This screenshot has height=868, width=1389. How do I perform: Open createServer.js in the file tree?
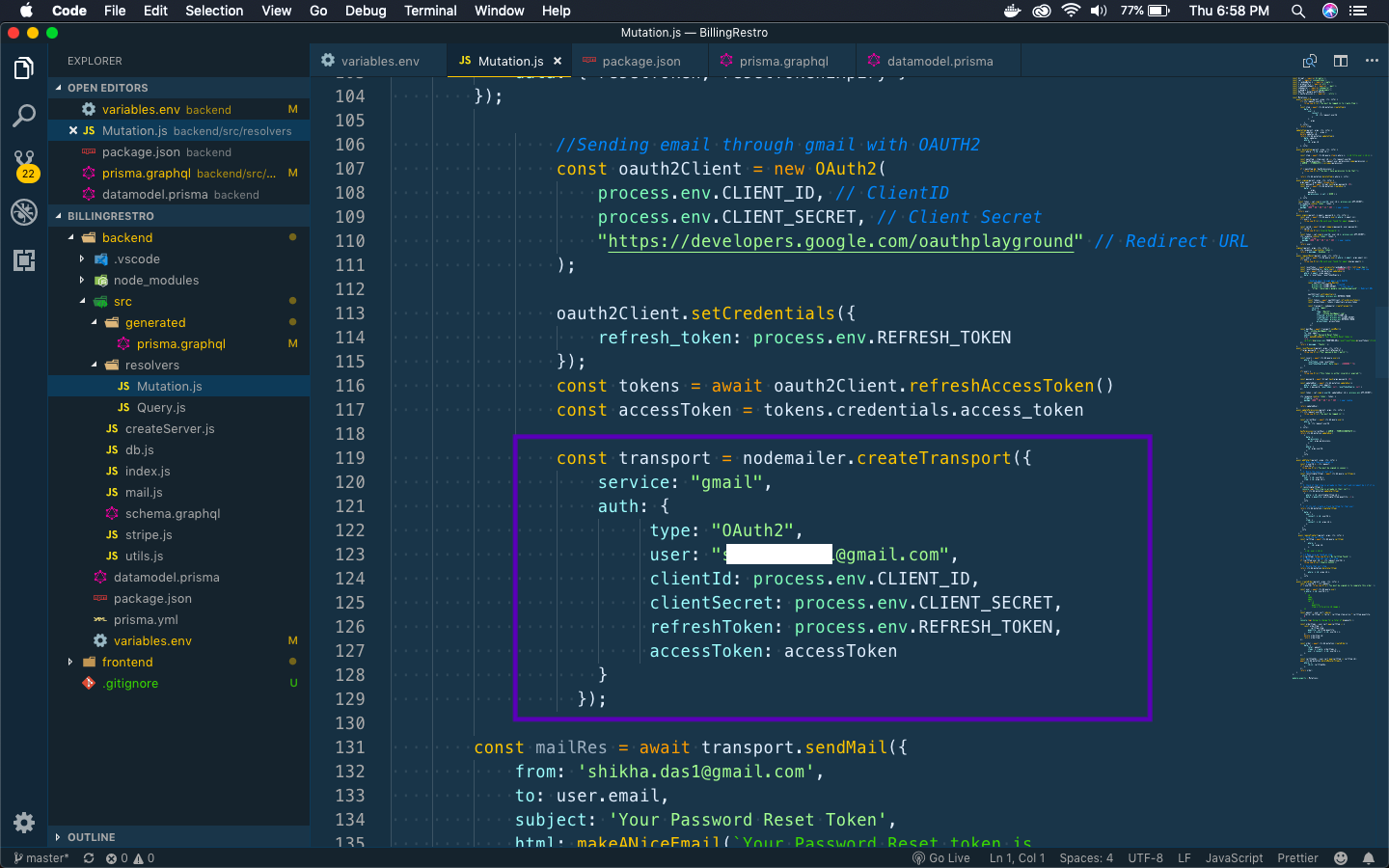[x=170, y=428]
